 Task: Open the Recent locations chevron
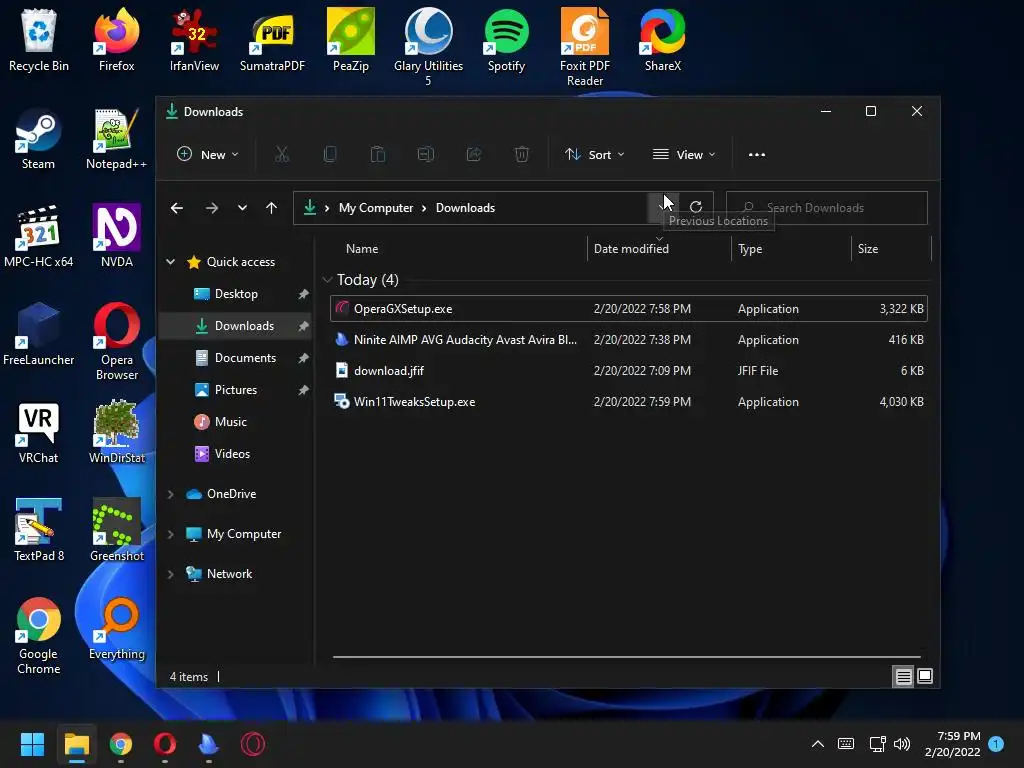point(242,208)
